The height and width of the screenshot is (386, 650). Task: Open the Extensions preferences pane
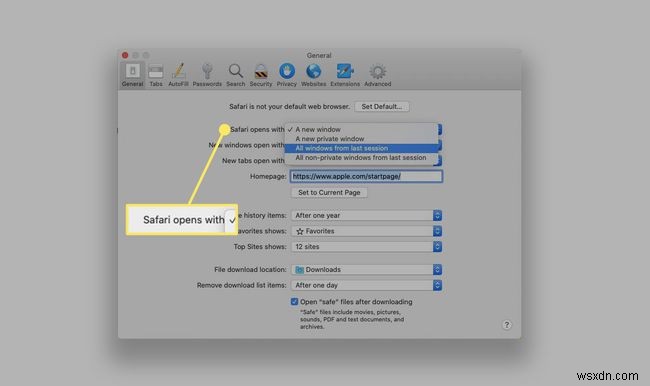345,75
